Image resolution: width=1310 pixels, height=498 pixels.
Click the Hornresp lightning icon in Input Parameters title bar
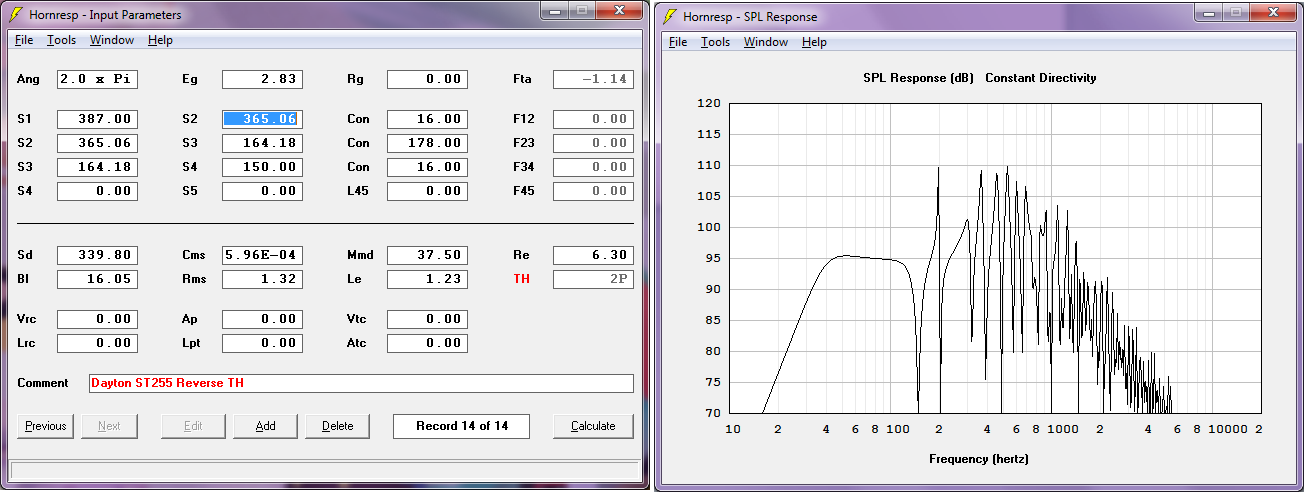point(16,15)
